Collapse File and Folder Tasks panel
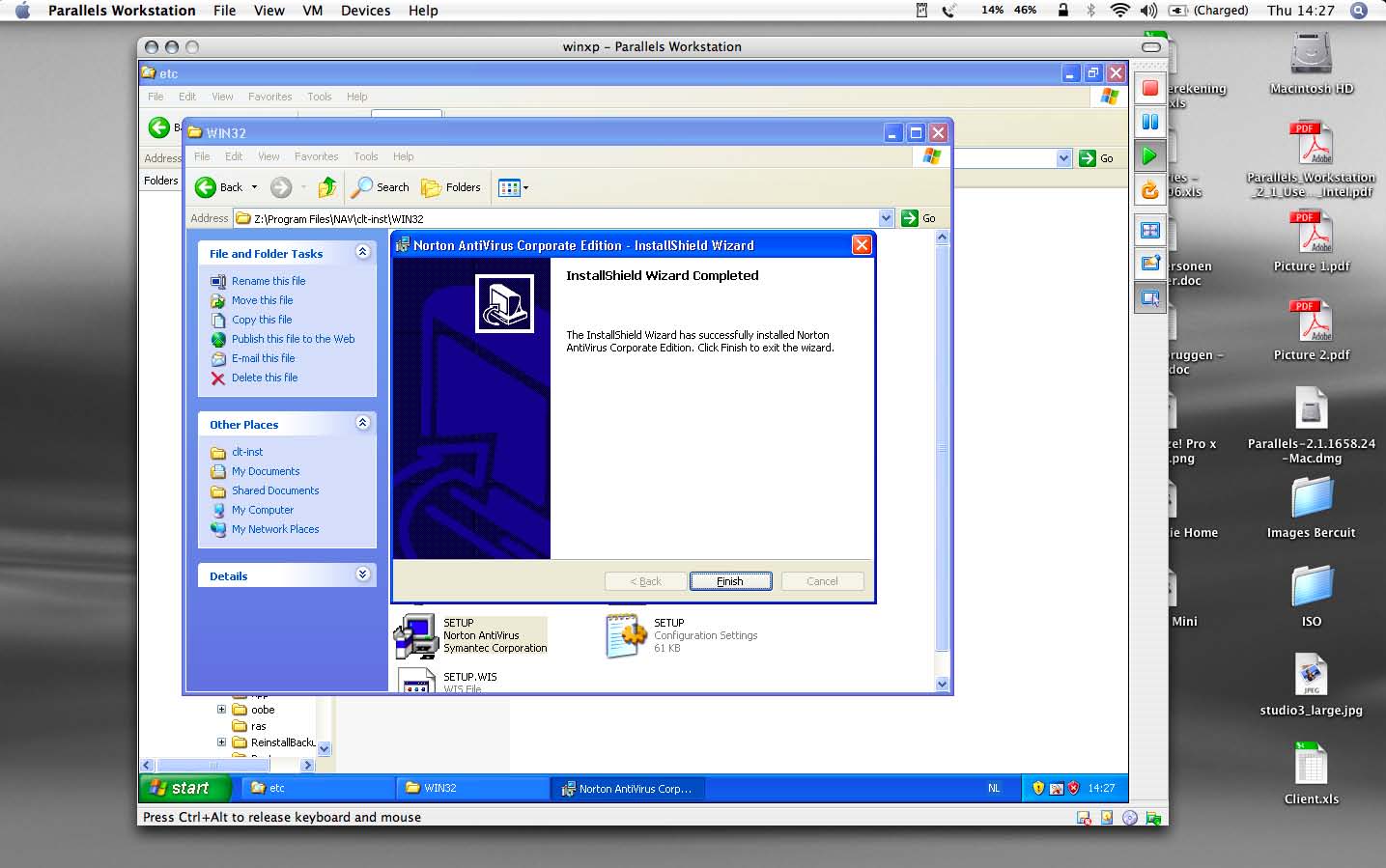1386x868 pixels. point(363,252)
